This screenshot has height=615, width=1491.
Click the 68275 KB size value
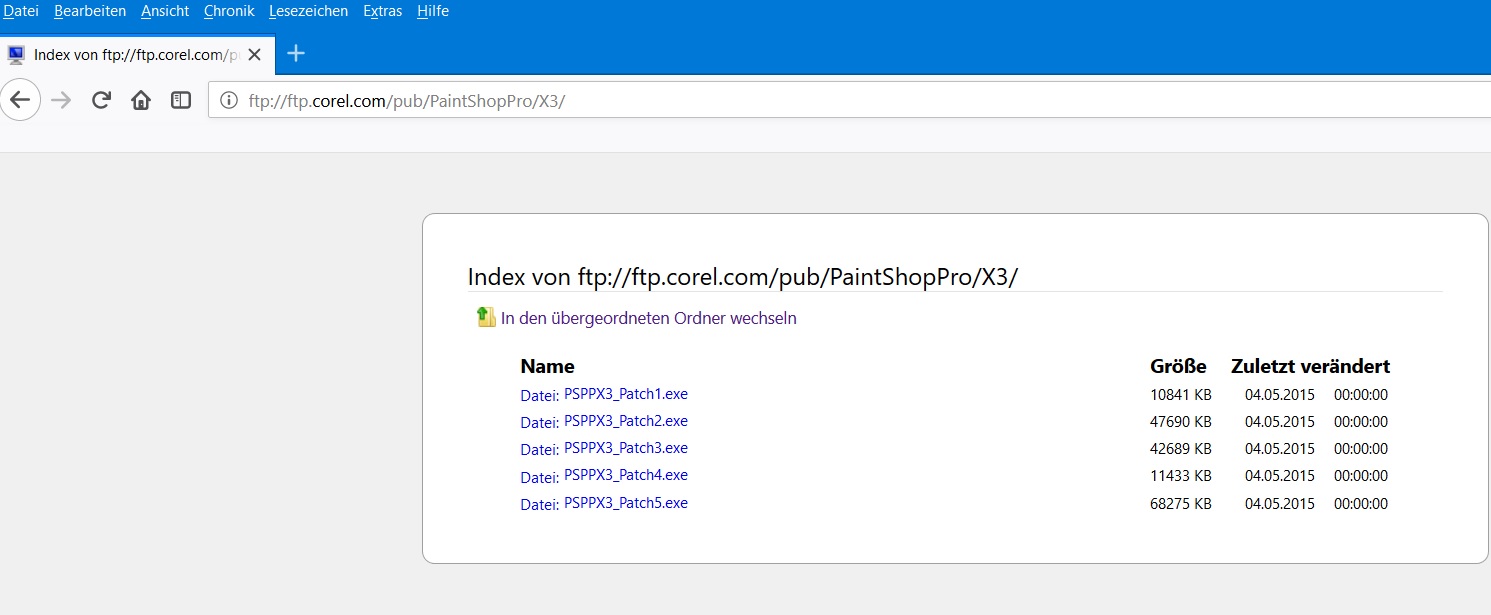point(1181,504)
